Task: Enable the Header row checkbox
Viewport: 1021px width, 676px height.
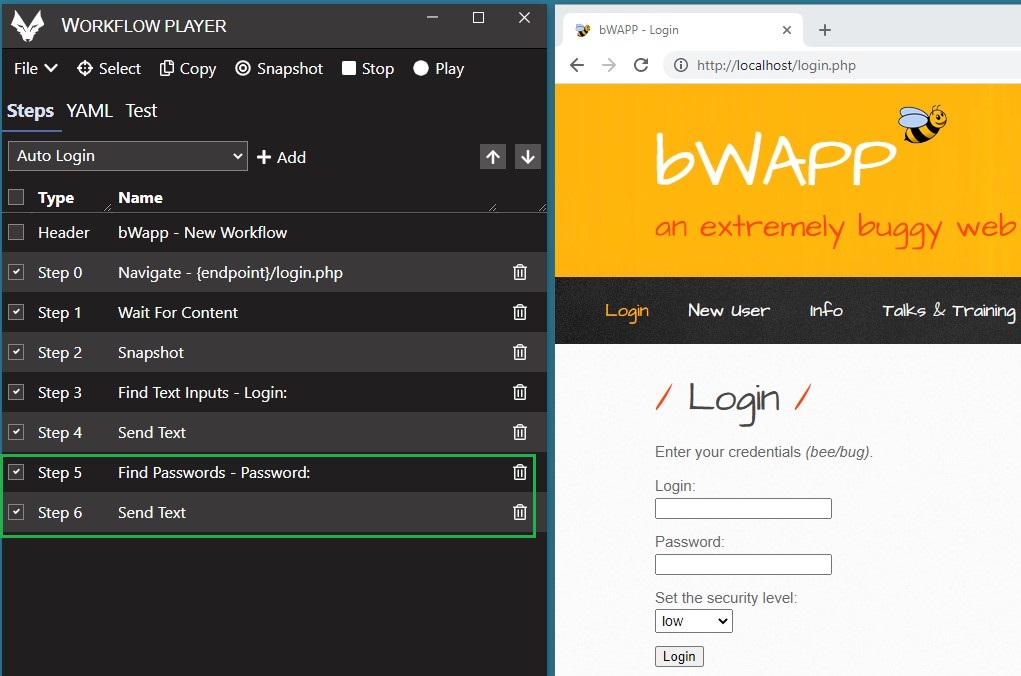Action: 16,232
